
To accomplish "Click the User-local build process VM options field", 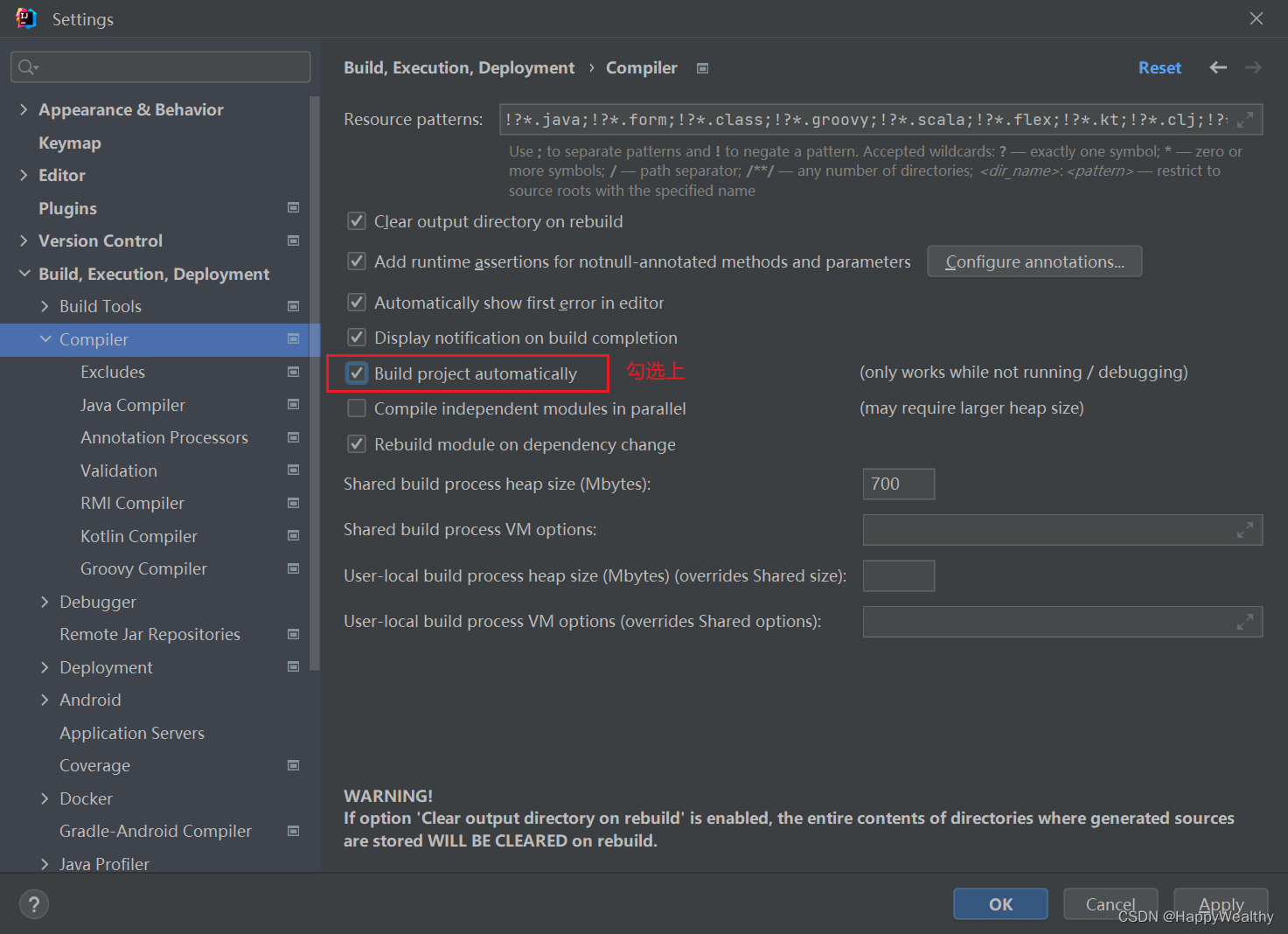I will 1062,621.
